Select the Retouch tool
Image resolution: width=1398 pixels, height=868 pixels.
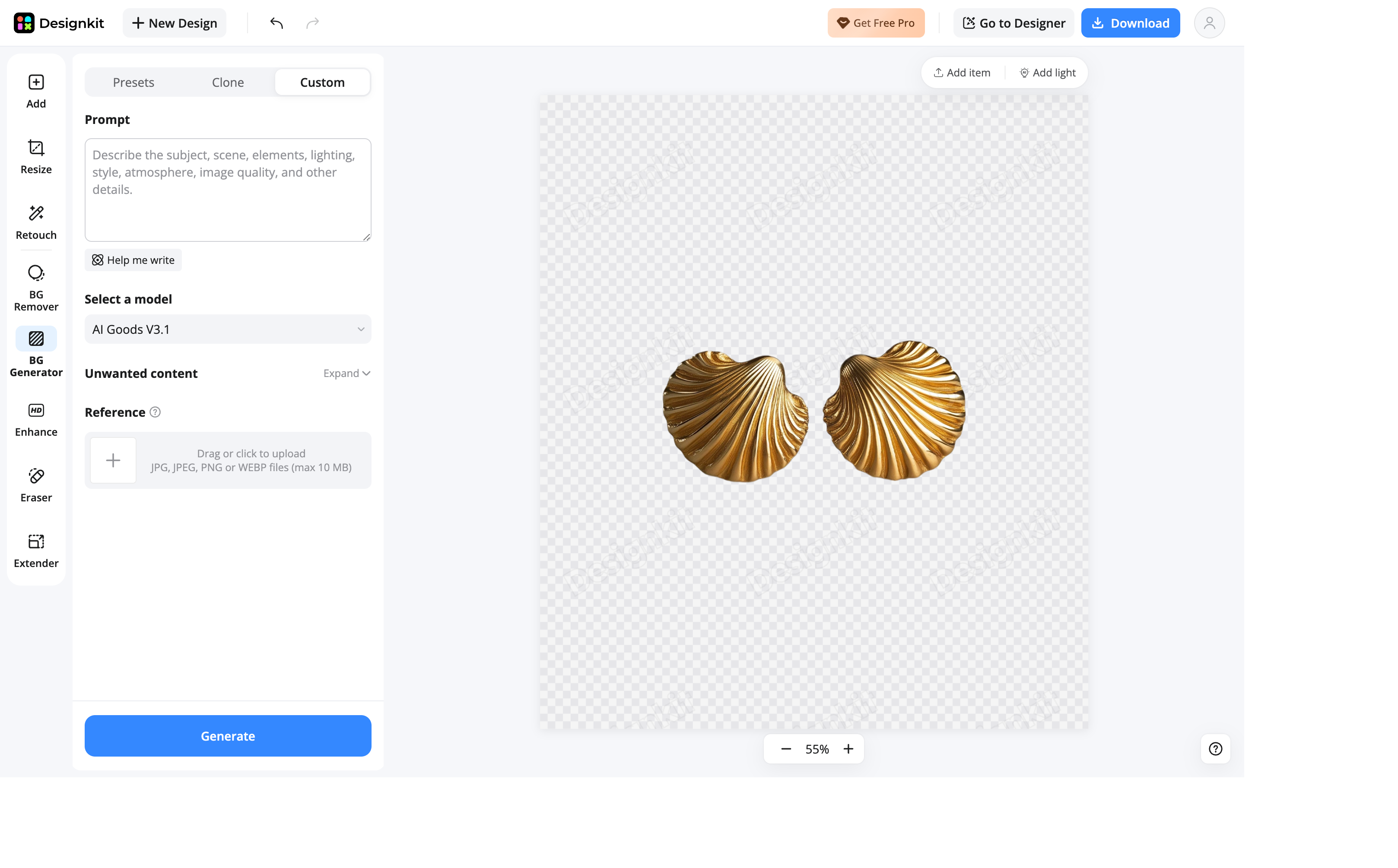pos(36,222)
